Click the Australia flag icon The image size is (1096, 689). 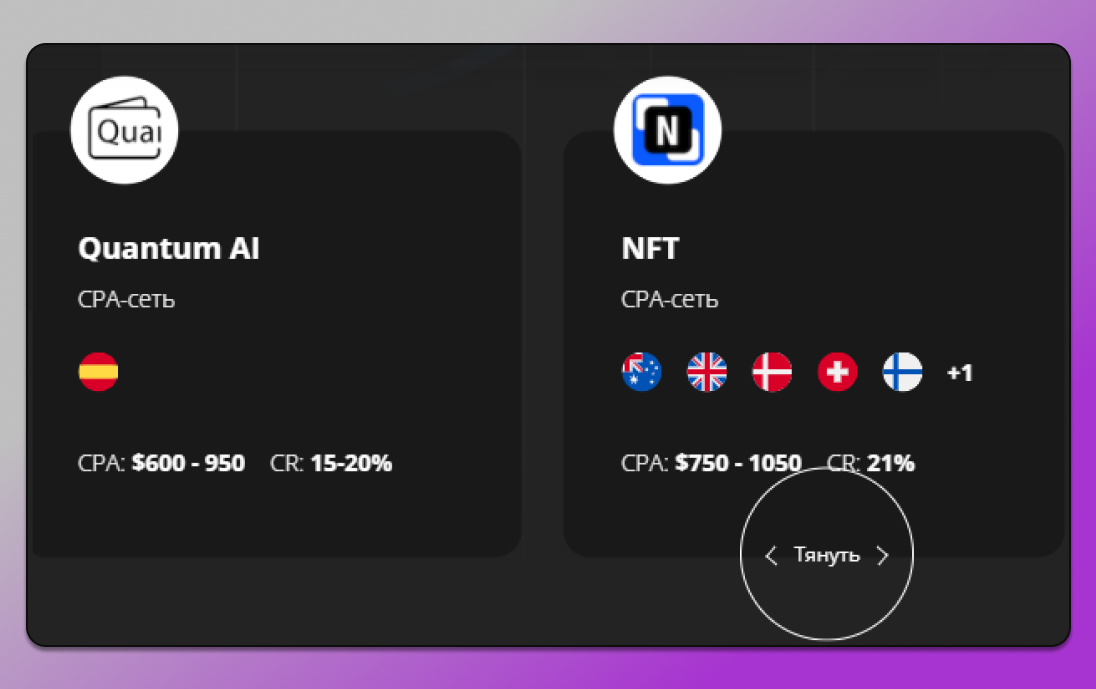pos(641,372)
